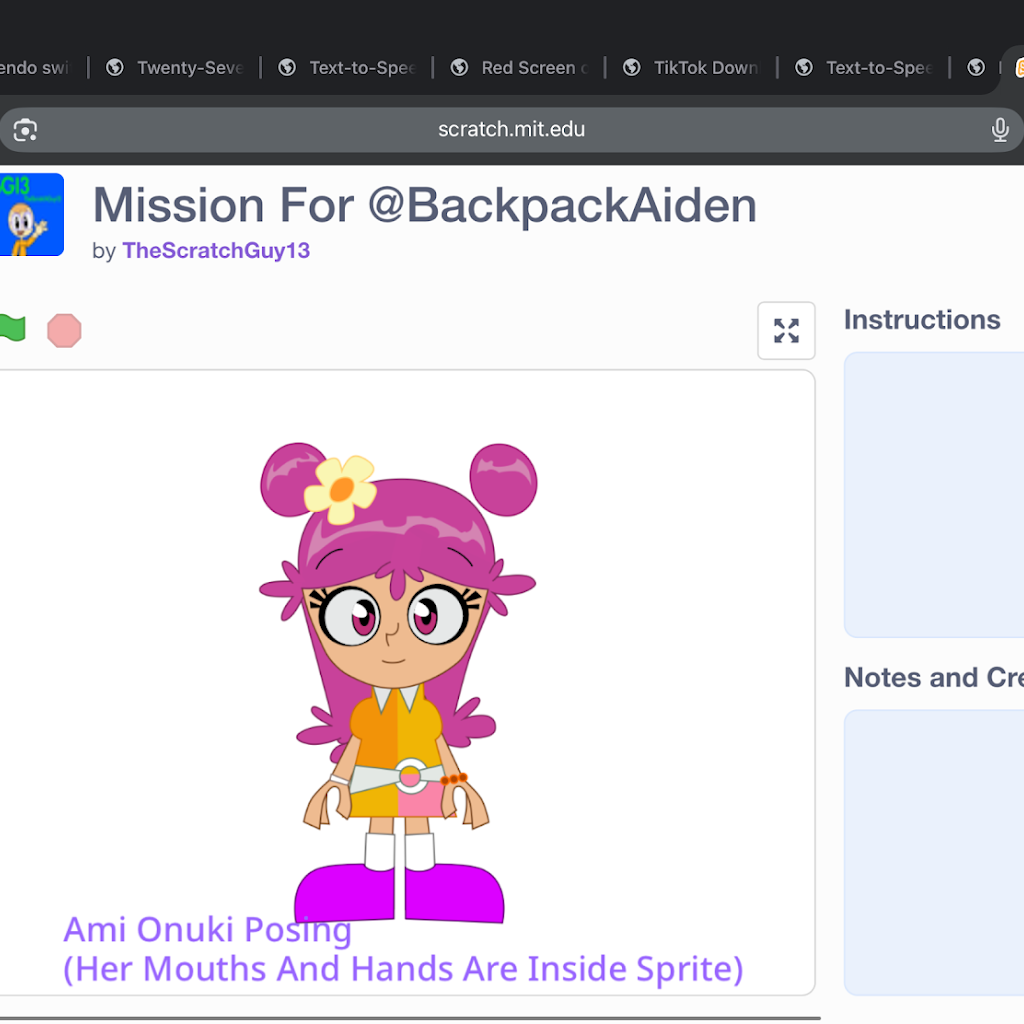1024x1024 pixels.
Task: Switch to the Red Screen tab
Action: (520, 68)
